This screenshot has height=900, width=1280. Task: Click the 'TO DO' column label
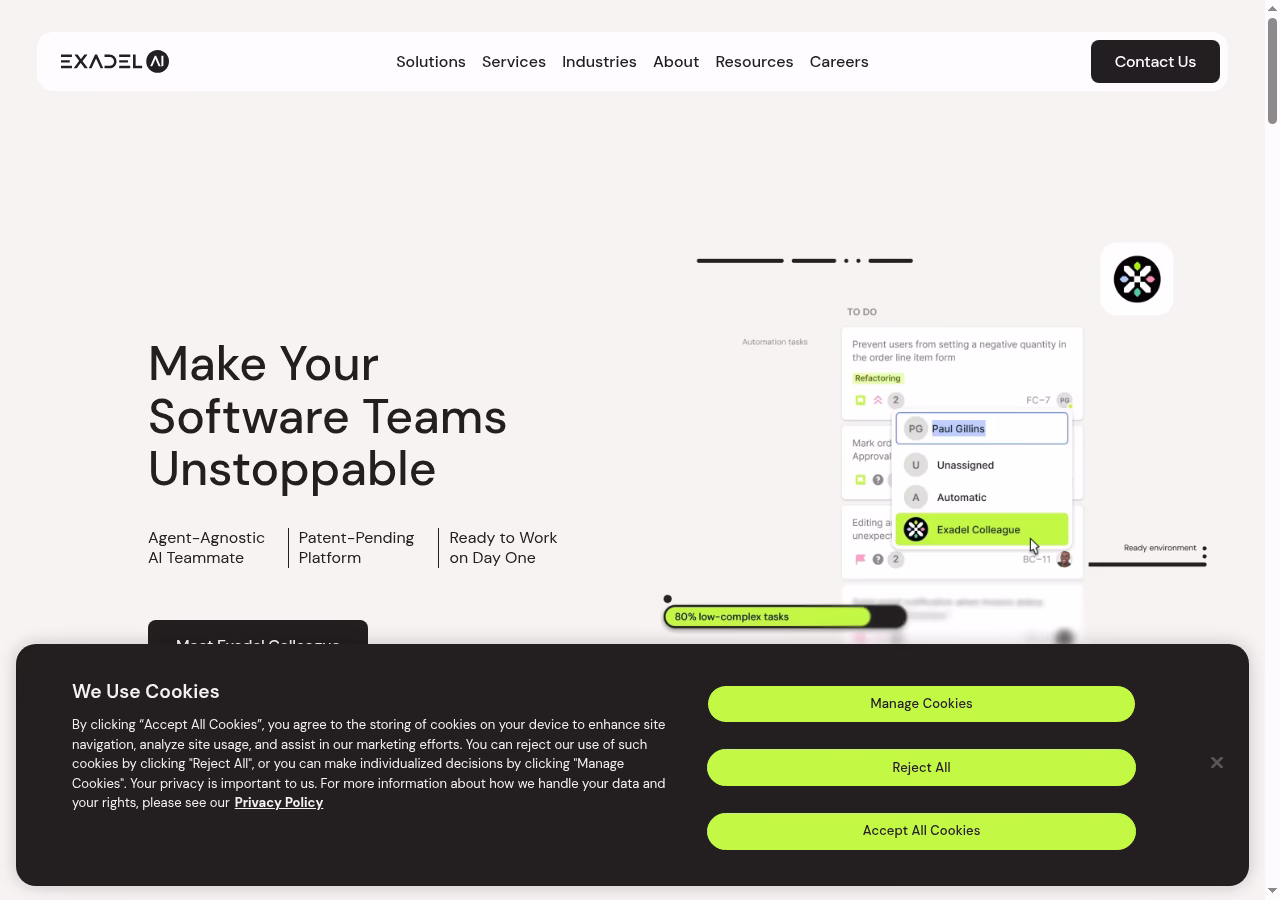862,312
